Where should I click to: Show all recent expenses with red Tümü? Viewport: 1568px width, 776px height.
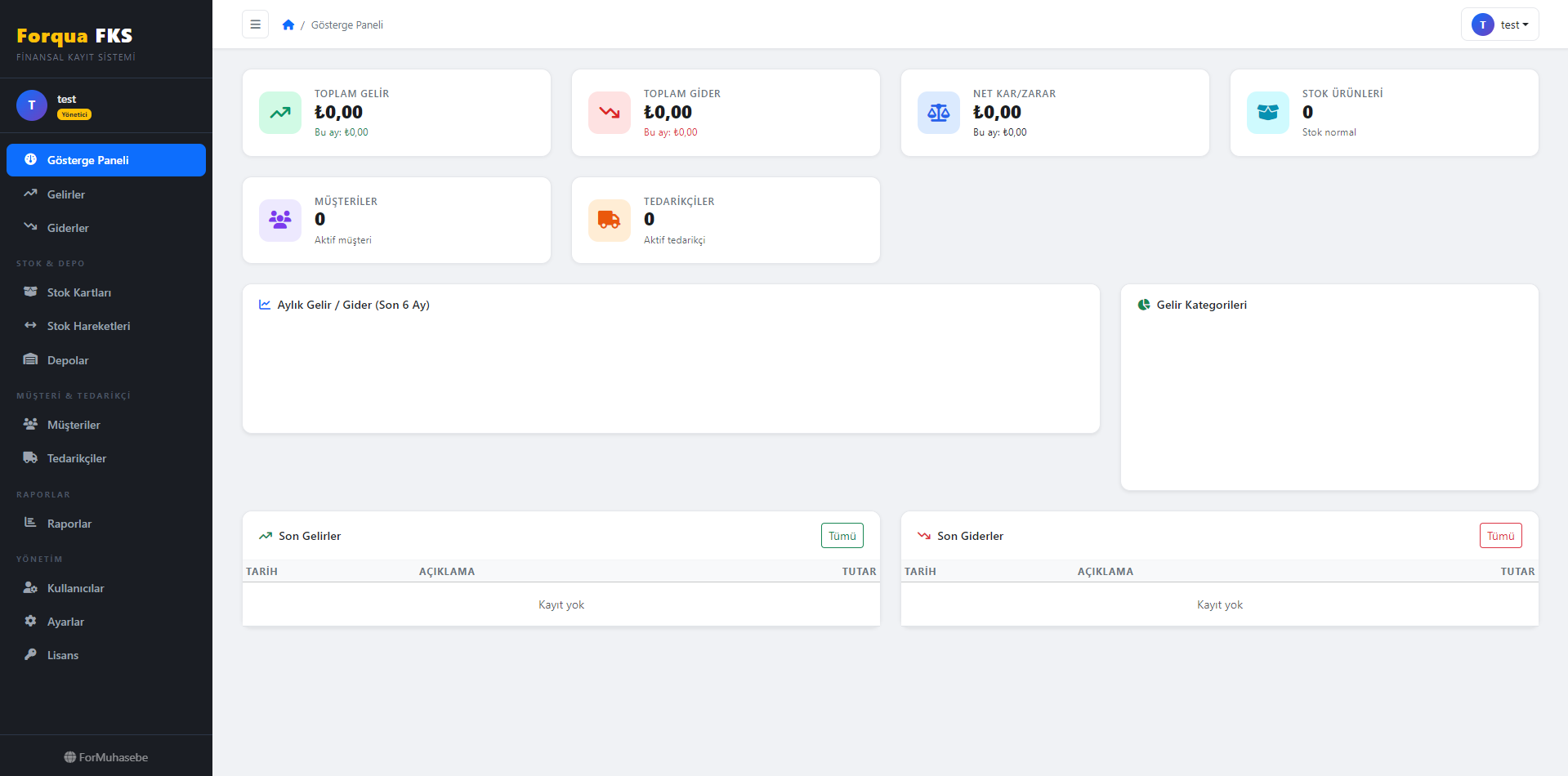coord(1500,536)
